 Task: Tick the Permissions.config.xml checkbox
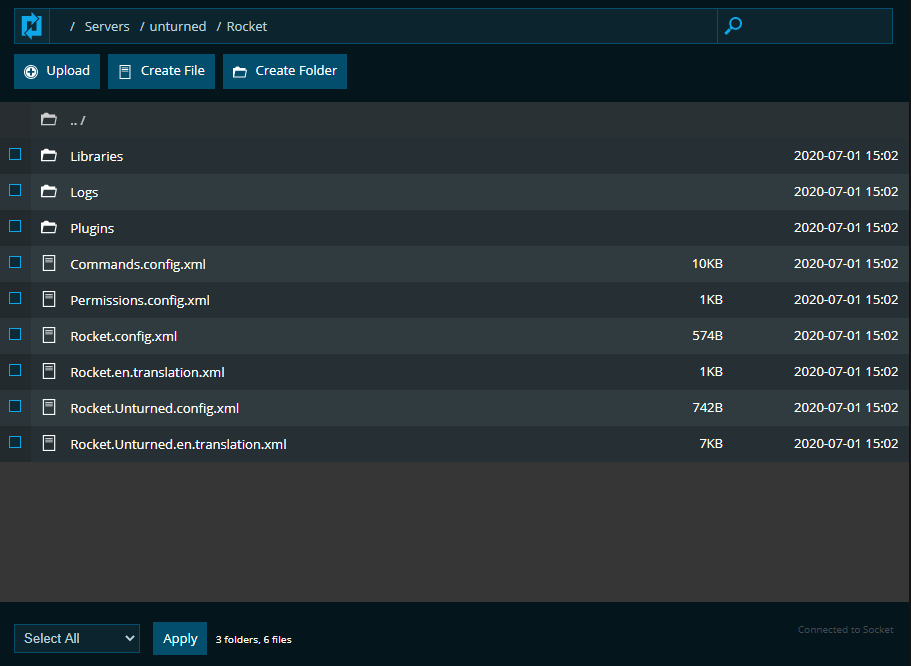click(15, 298)
